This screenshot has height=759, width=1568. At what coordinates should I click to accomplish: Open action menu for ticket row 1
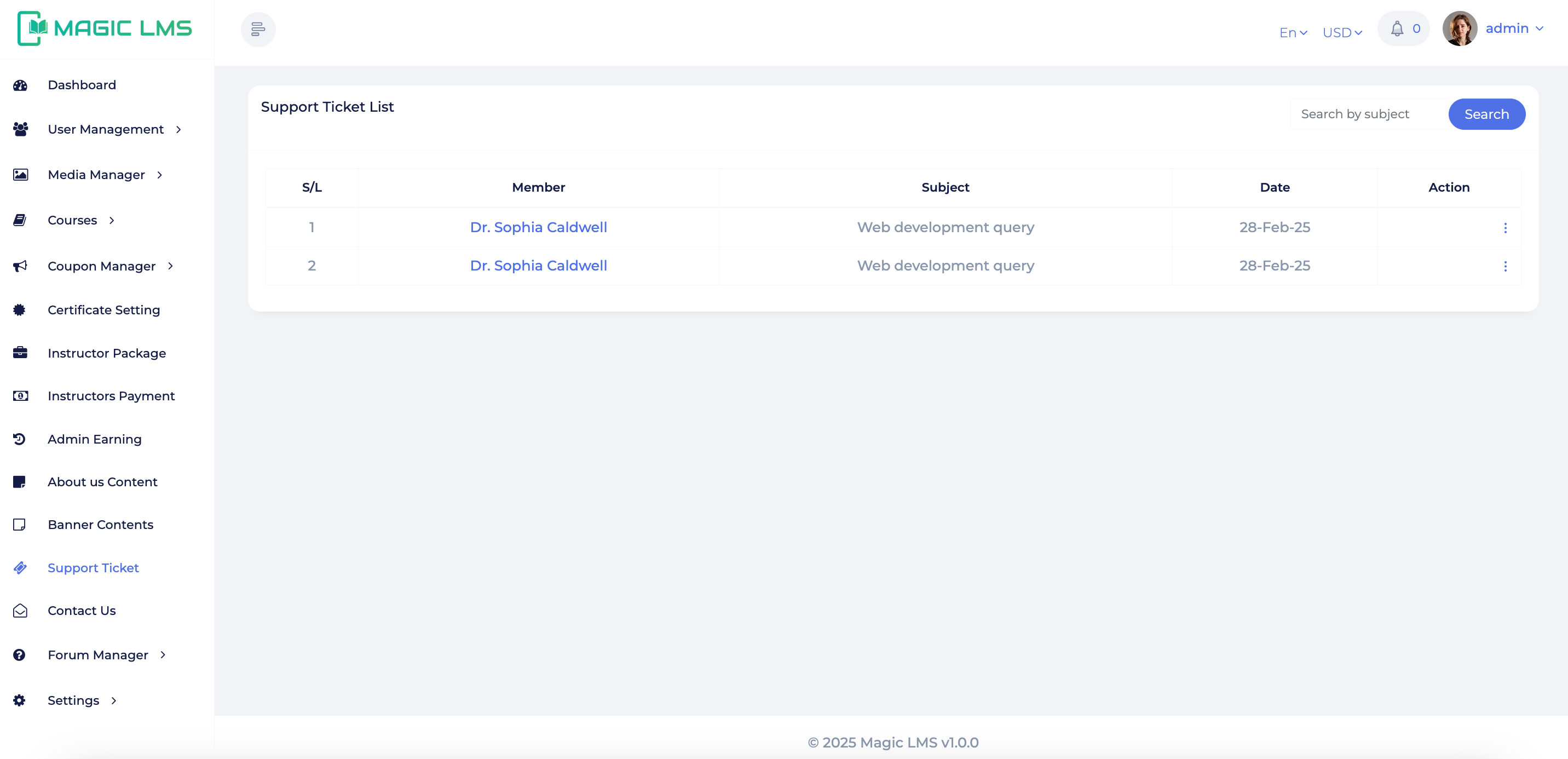point(1505,228)
